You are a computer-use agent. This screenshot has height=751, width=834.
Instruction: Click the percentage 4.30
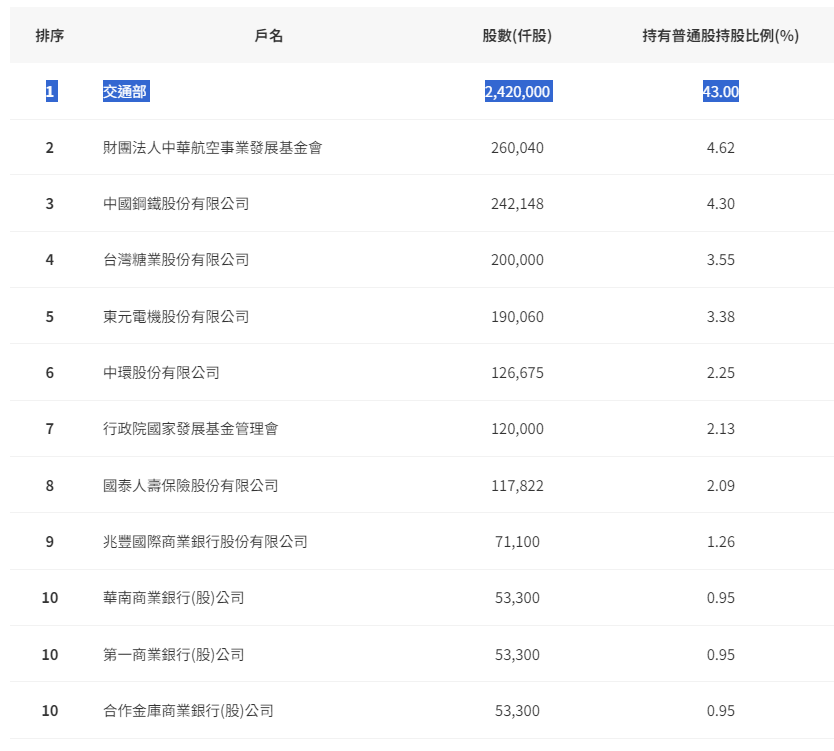721,204
